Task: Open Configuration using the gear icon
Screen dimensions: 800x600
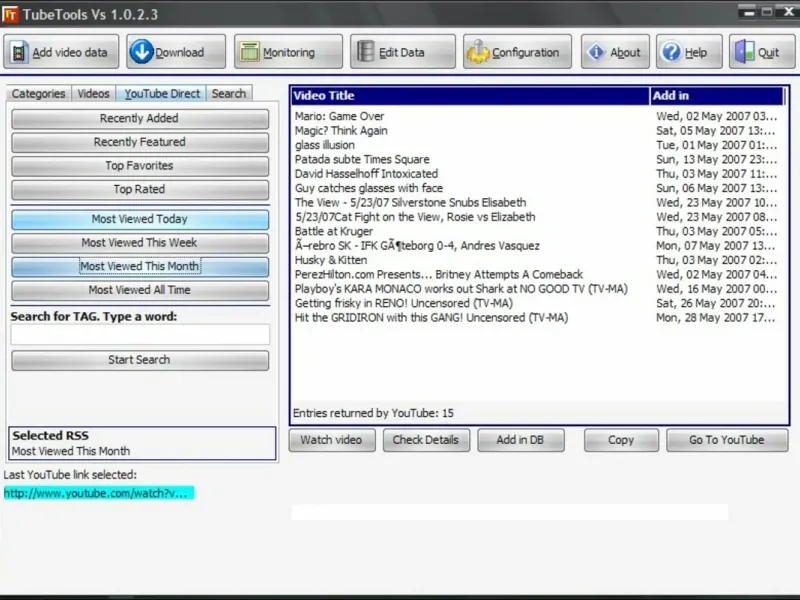Action: pyautogui.click(x=478, y=52)
